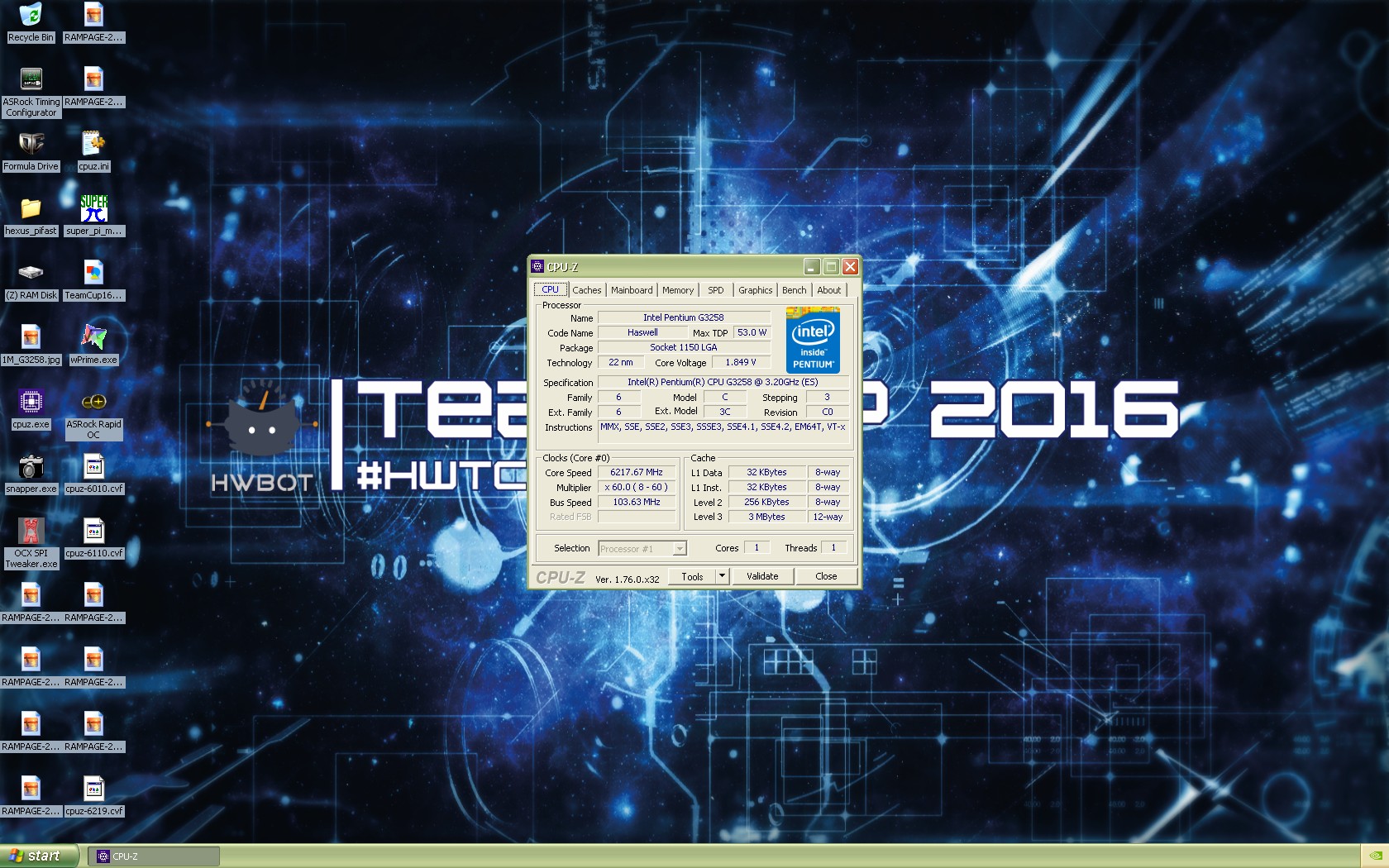Click the Instructions list field
Image resolution: width=1389 pixels, height=868 pixels.
click(723, 432)
